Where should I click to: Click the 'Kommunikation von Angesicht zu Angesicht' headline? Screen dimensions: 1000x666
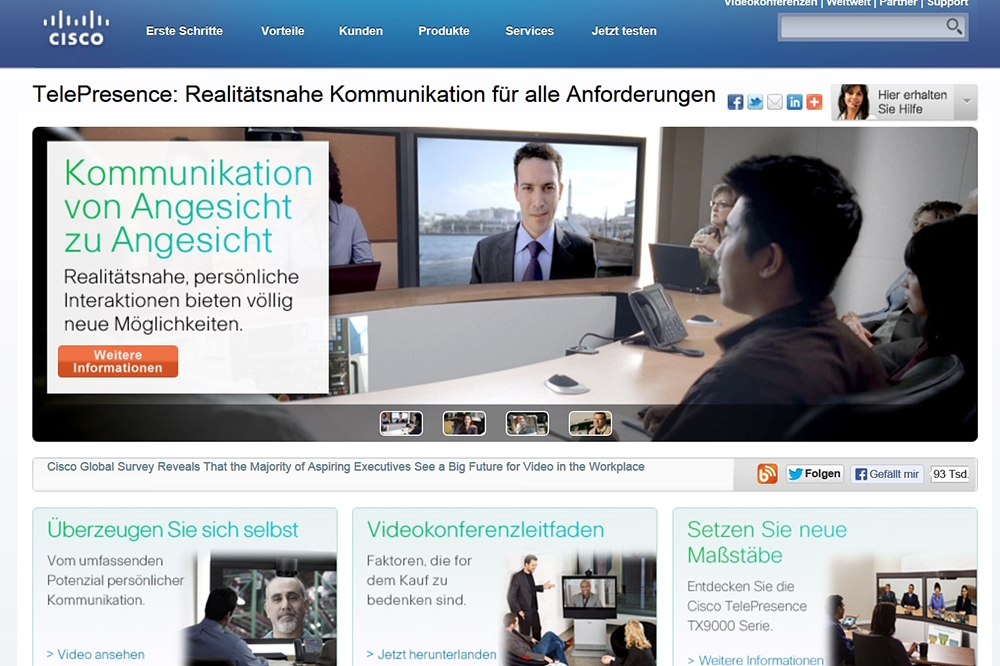point(188,206)
